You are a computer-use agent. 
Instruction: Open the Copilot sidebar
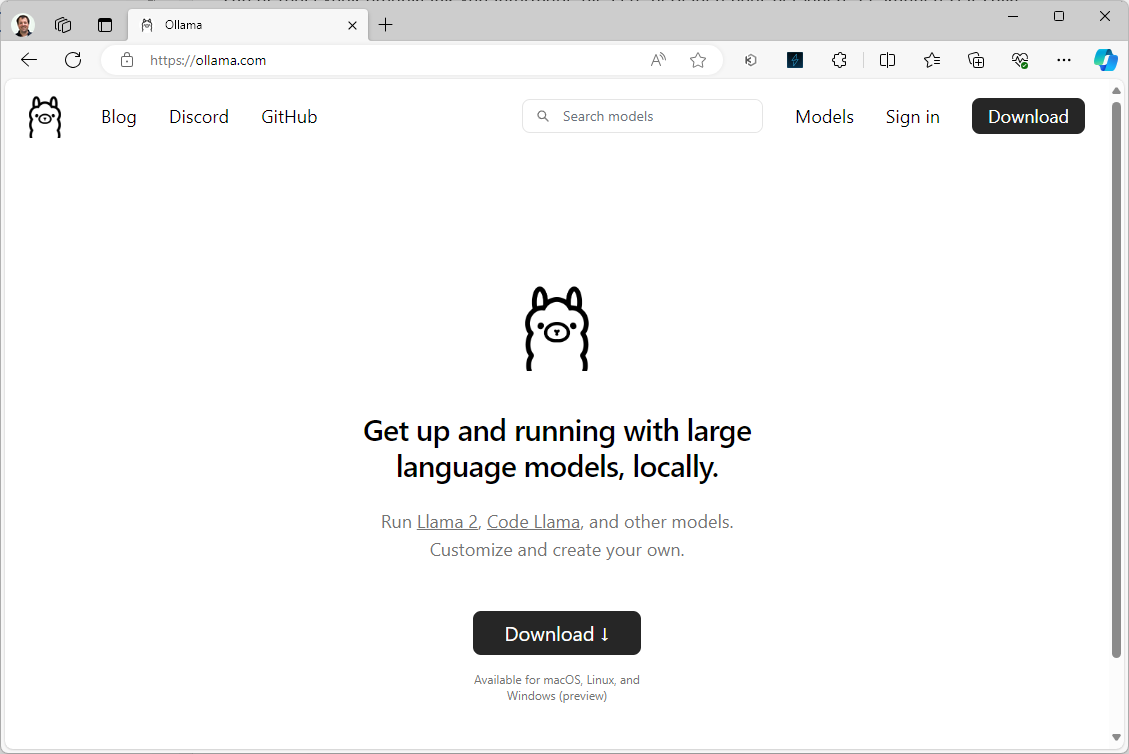[1105, 60]
